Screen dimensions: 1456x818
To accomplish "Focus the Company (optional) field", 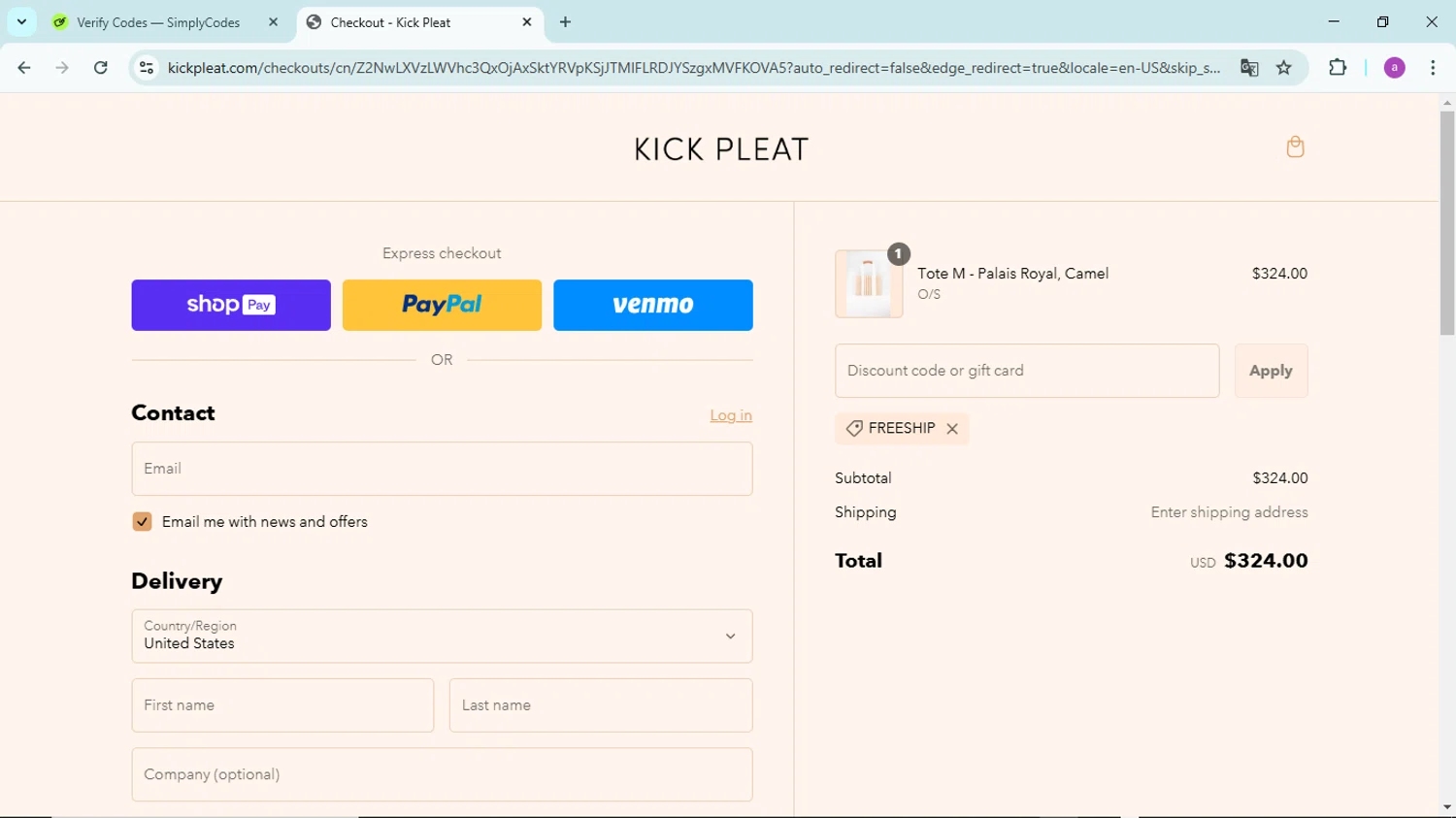I will click(x=442, y=774).
